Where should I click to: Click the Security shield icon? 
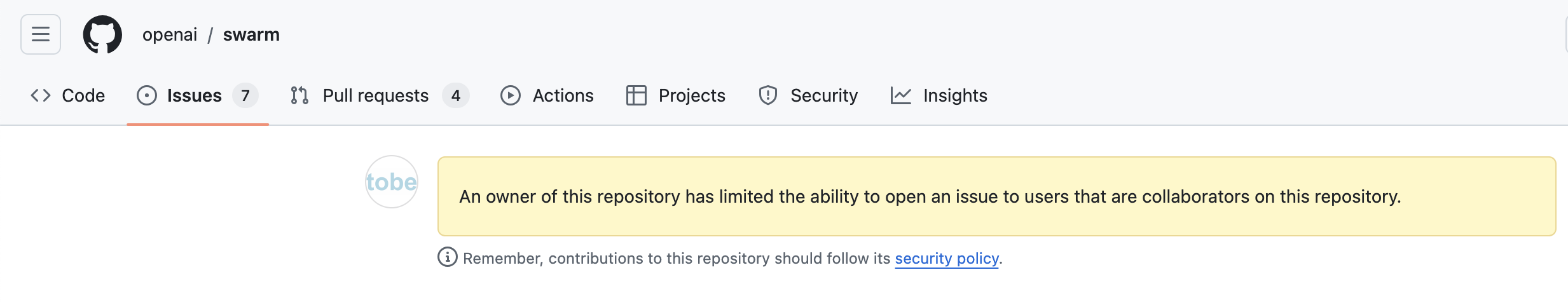768,95
